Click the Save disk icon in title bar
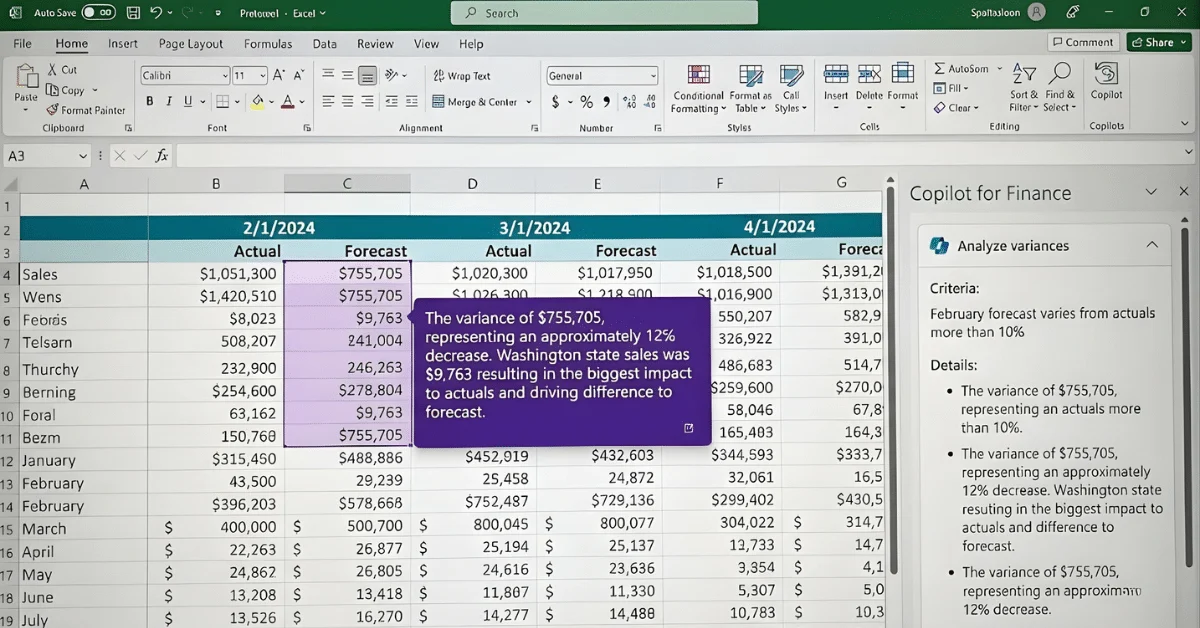 click(x=134, y=13)
